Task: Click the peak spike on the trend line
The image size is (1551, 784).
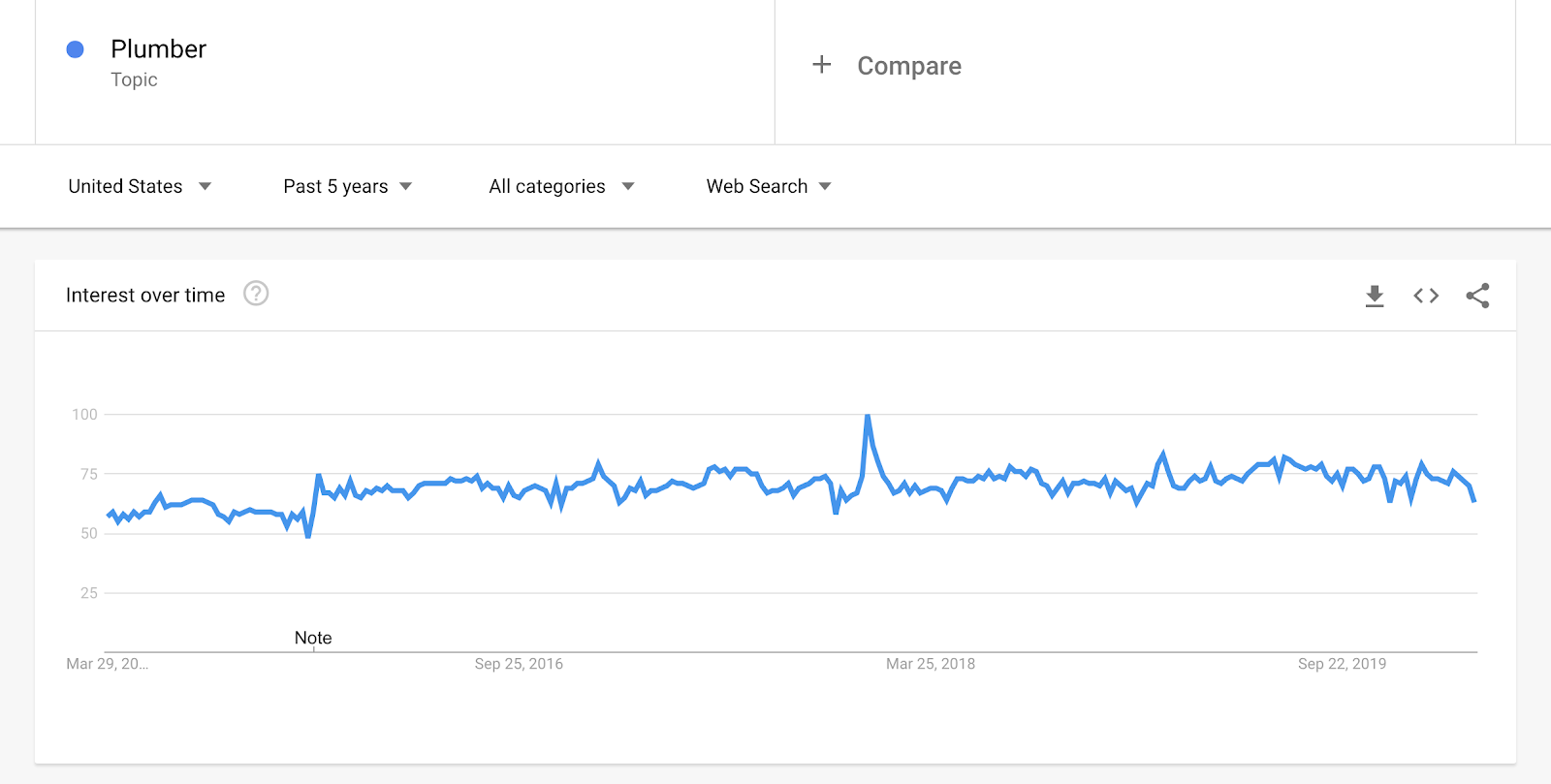Action: pyautogui.click(x=868, y=417)
